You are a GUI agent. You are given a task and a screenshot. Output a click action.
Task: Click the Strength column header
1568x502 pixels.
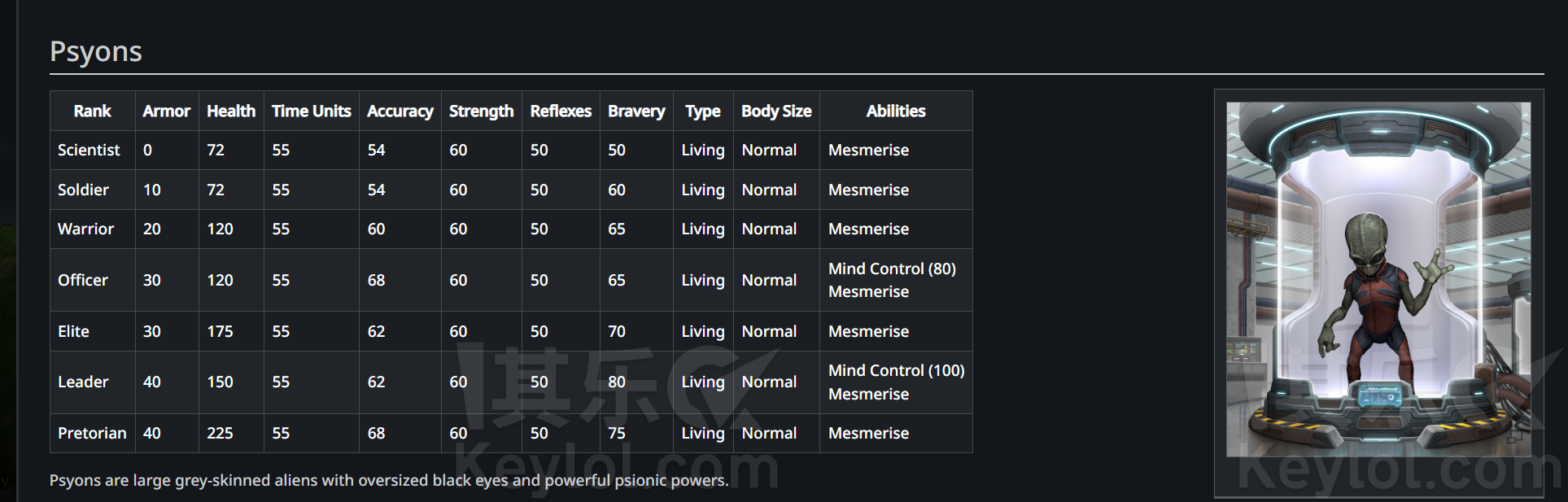[481, 111]
